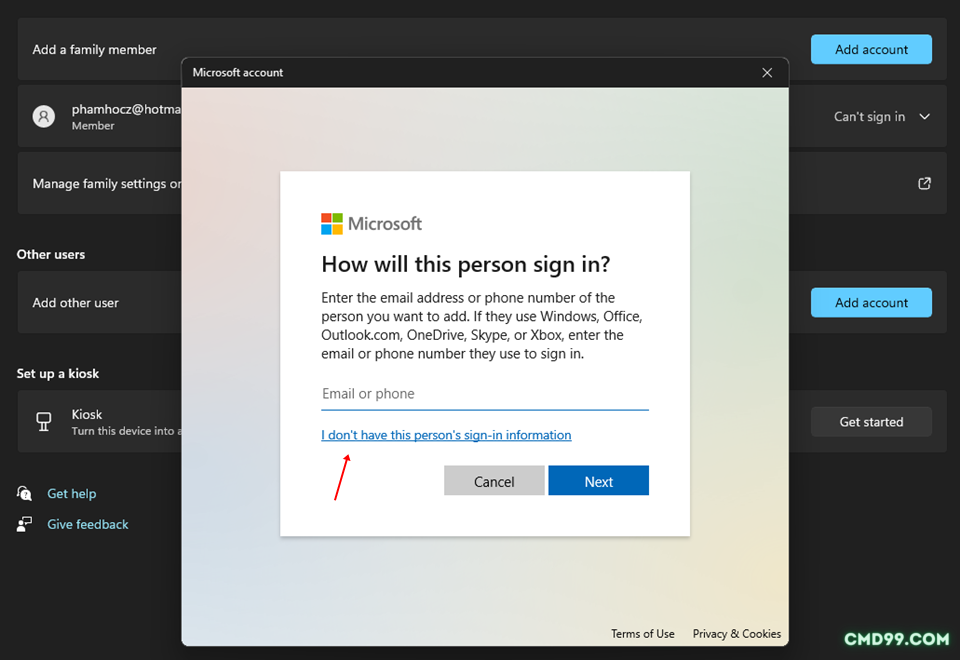Open Get help link
Image resolution: width=960 pixels, height=660 pixels.
pyautogui.click(x=72, y=493)
